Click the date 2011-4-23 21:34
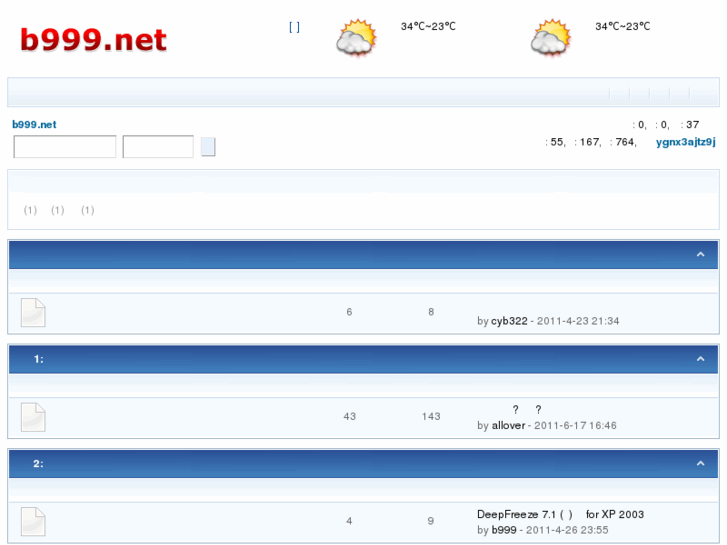Screen dimensions: 727x545 pos(578,321)
